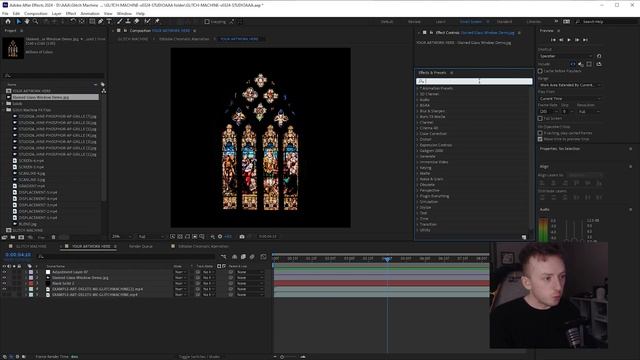Click trash delete icon in Project panel
The image size is (640, 360).
53,237
